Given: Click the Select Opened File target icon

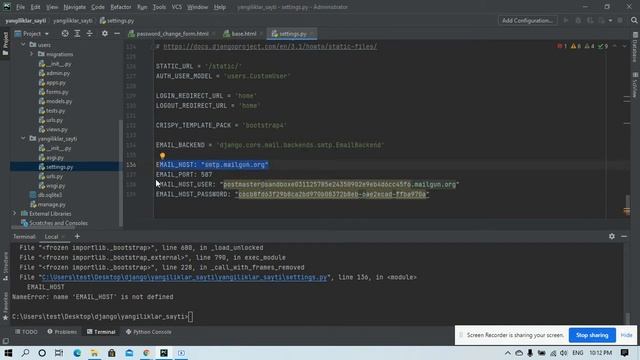Looking at the screenshot, I should click(65, 34).
